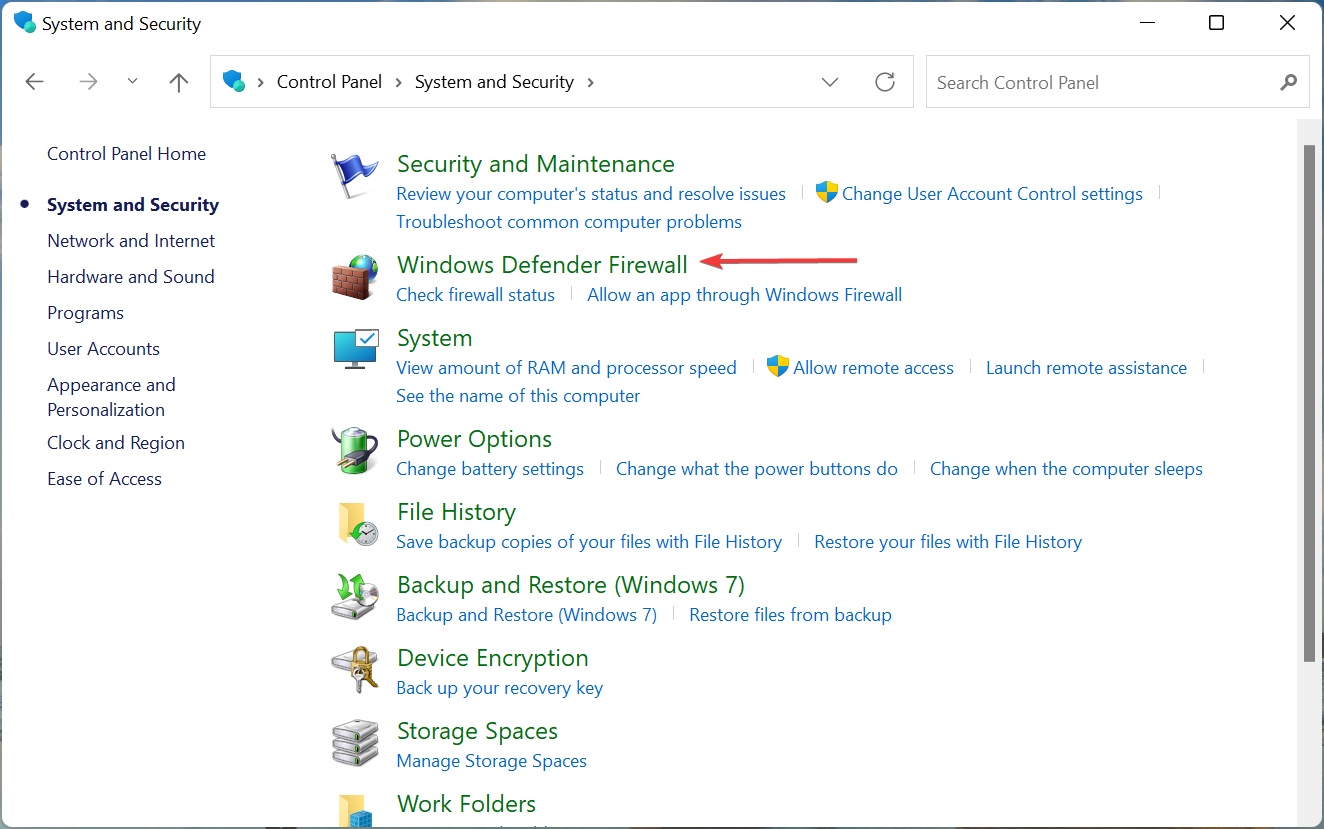The image size is (1324, 829).
Task: Click the Storage Spaces drive stack icon
Action: (355, 743)
